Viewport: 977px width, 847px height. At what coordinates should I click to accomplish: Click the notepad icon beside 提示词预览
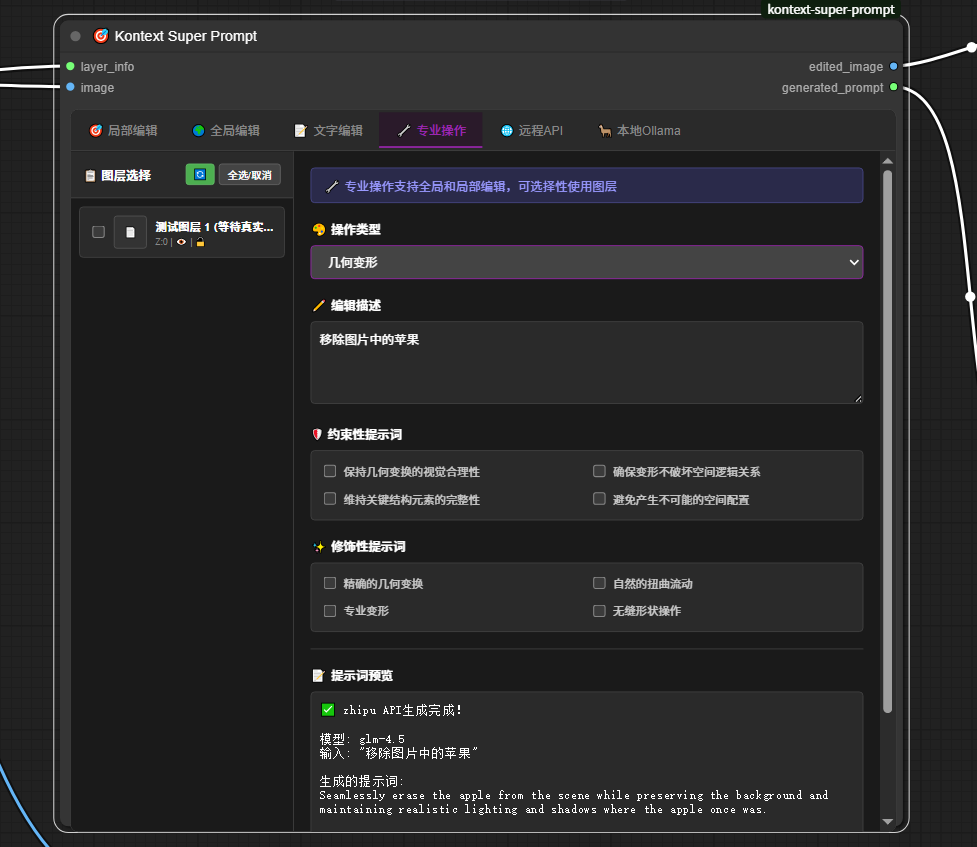tap(319, 676)
